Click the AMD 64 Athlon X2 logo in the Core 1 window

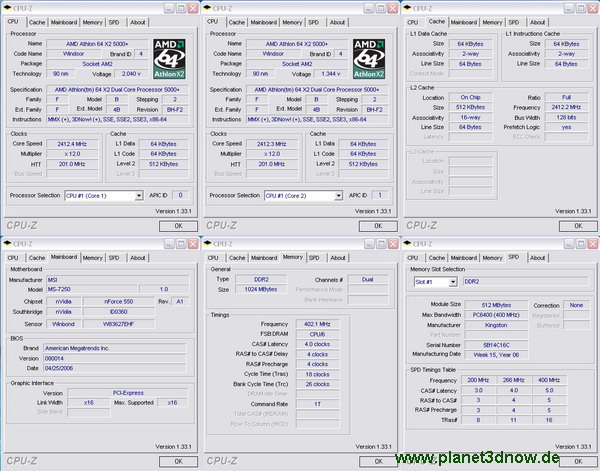(x=170, y=59)
